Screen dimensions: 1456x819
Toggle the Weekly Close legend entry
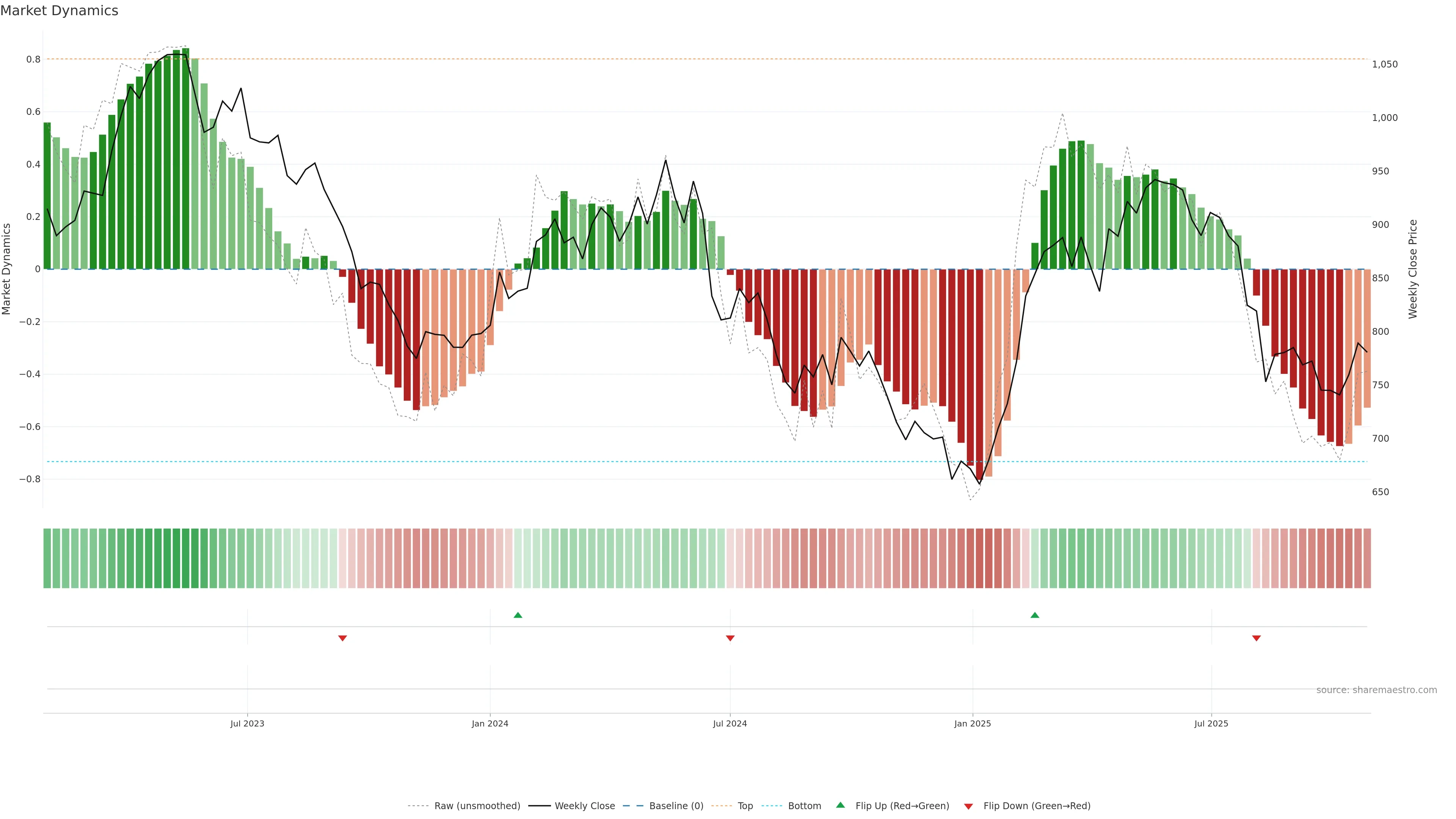pos(584,805)
